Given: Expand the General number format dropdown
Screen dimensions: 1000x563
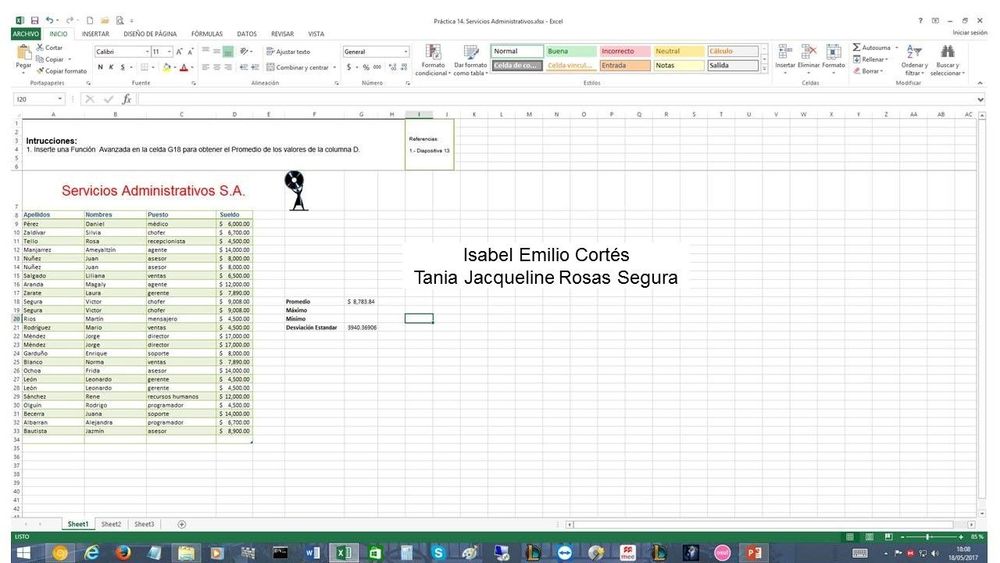Looking at the screenshot, I should coord(405,51).
